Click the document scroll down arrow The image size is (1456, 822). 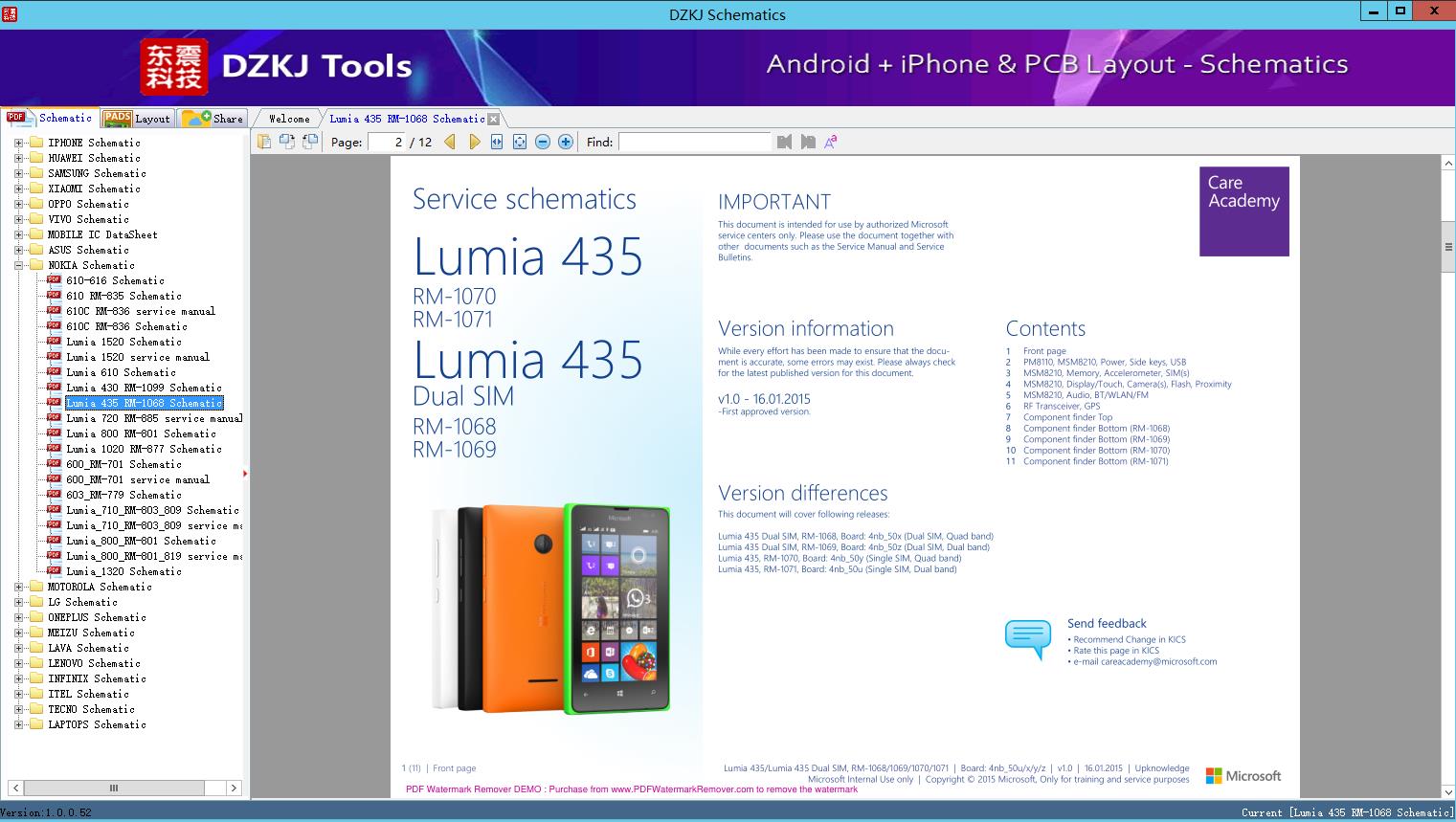[1448, 791]
